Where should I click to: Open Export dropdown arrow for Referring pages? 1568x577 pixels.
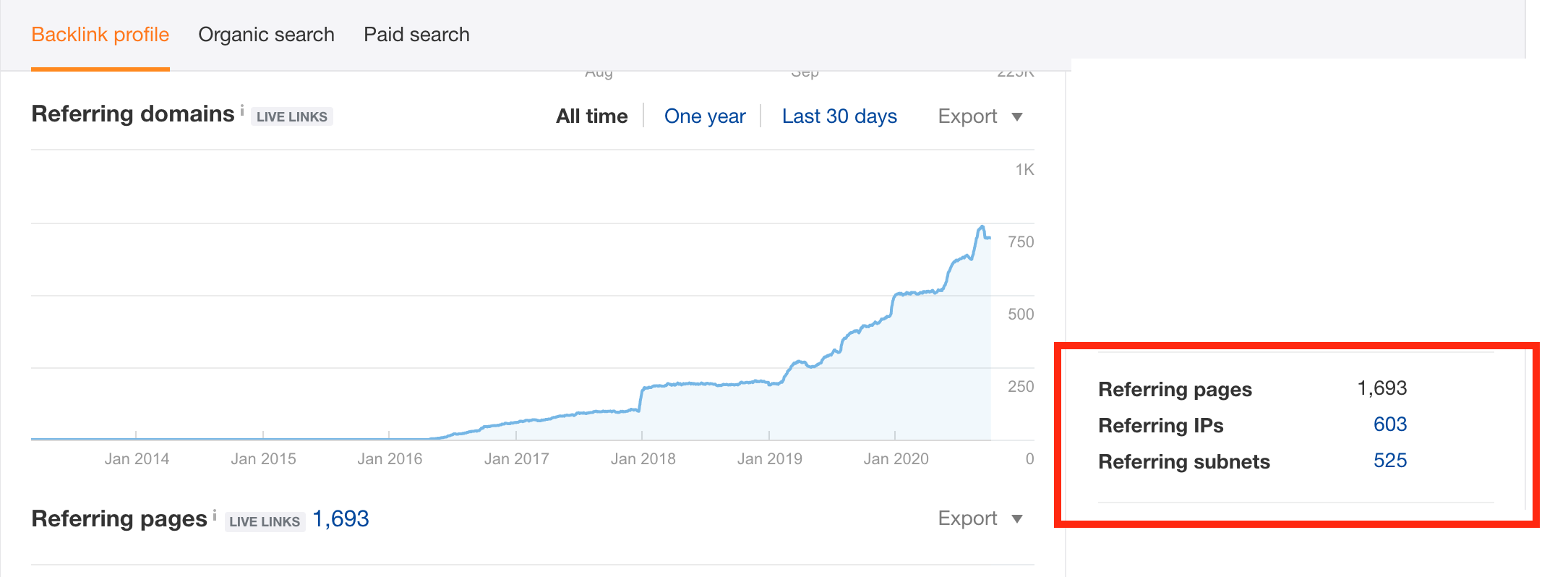coord(1017,519)
